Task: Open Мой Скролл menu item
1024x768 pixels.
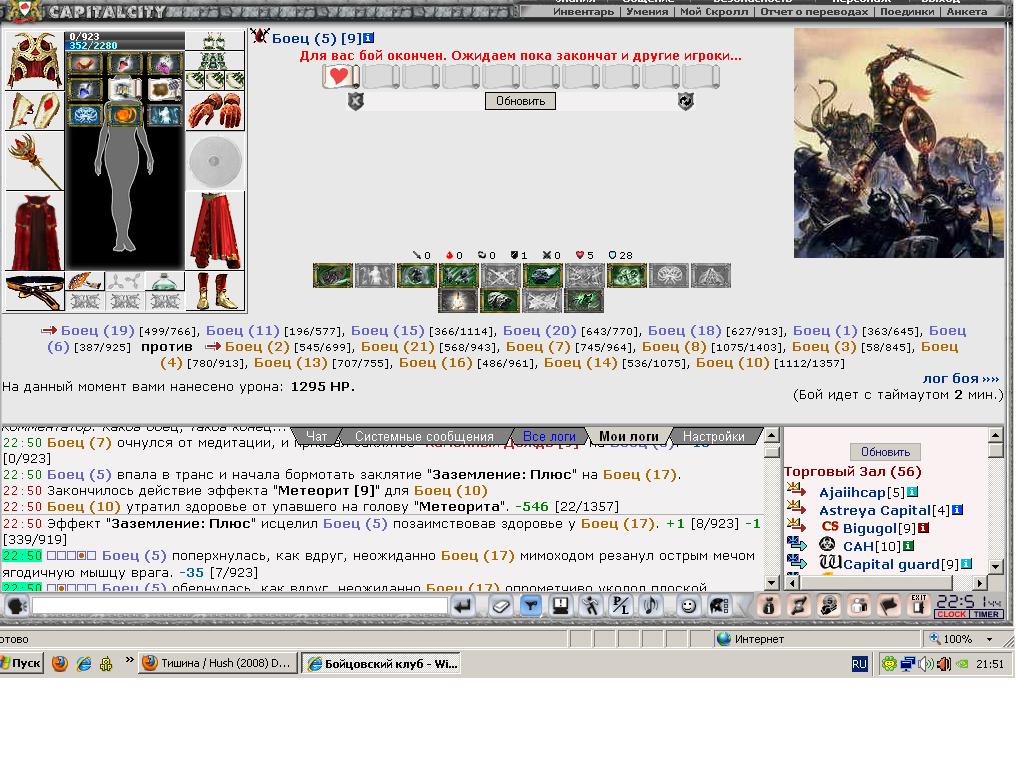Action: [x=714, y=12]
